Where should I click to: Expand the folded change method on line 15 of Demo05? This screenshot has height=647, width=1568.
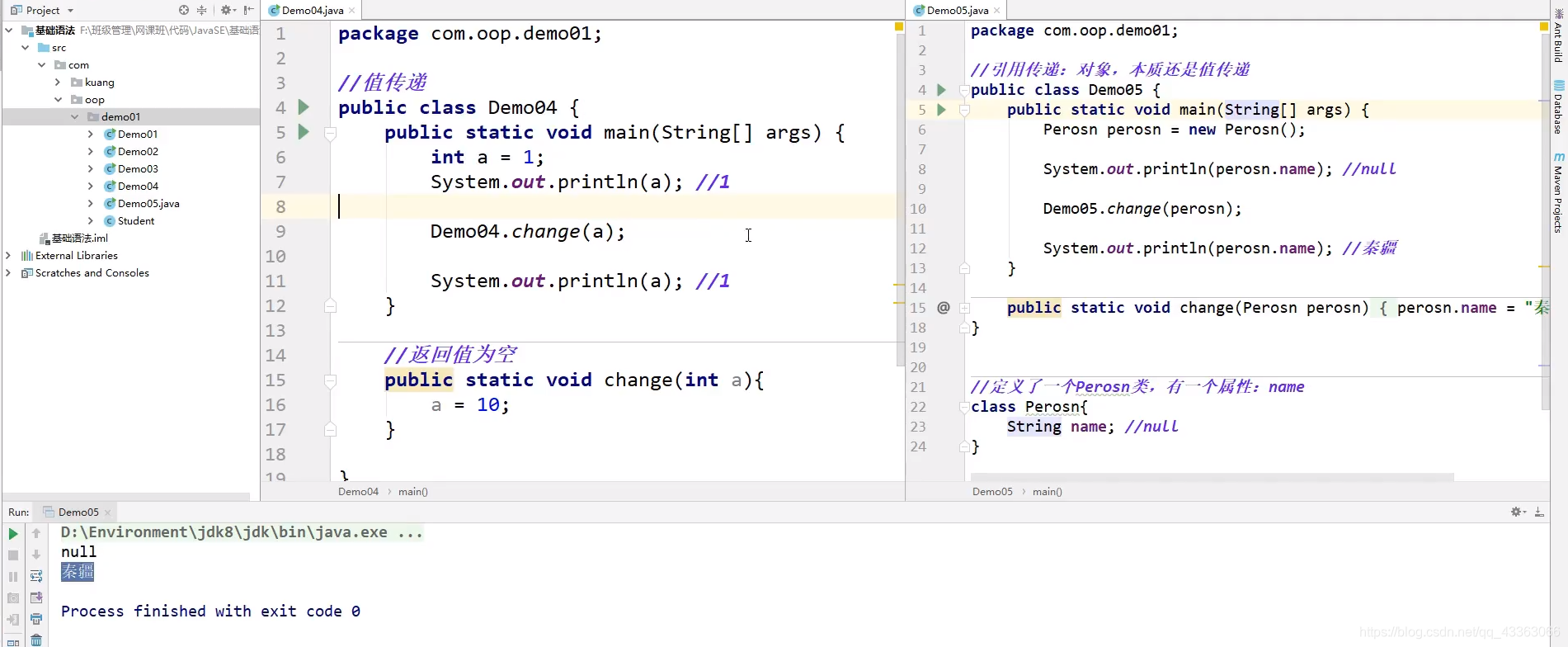(964, 308)
